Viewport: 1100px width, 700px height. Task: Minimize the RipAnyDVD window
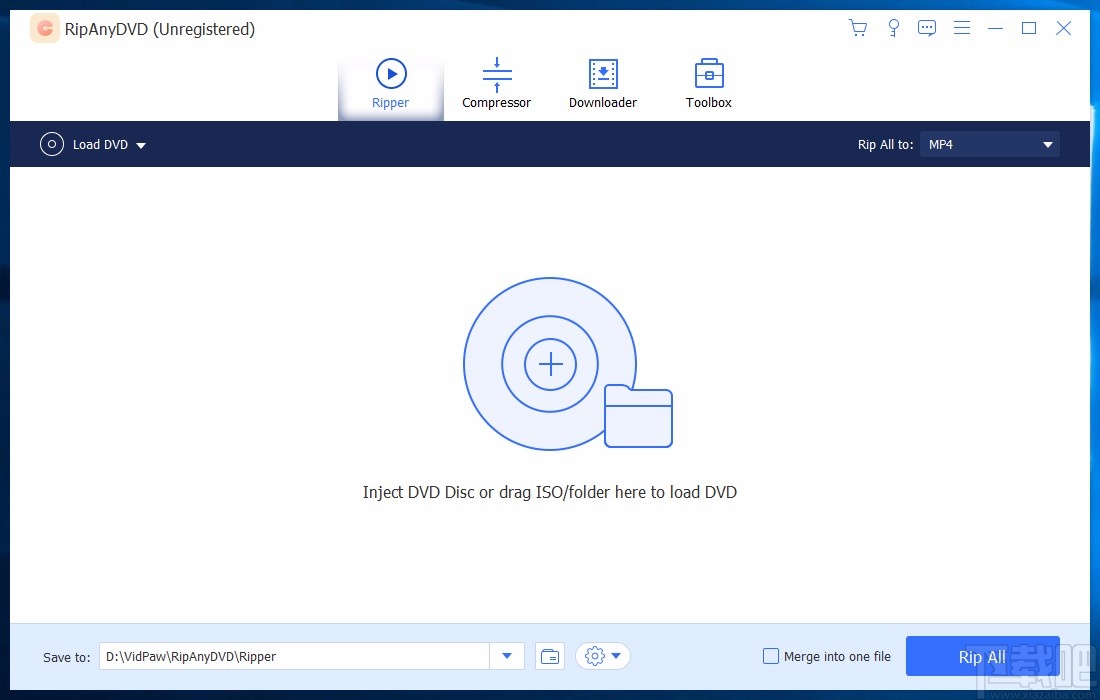point(995,28)
